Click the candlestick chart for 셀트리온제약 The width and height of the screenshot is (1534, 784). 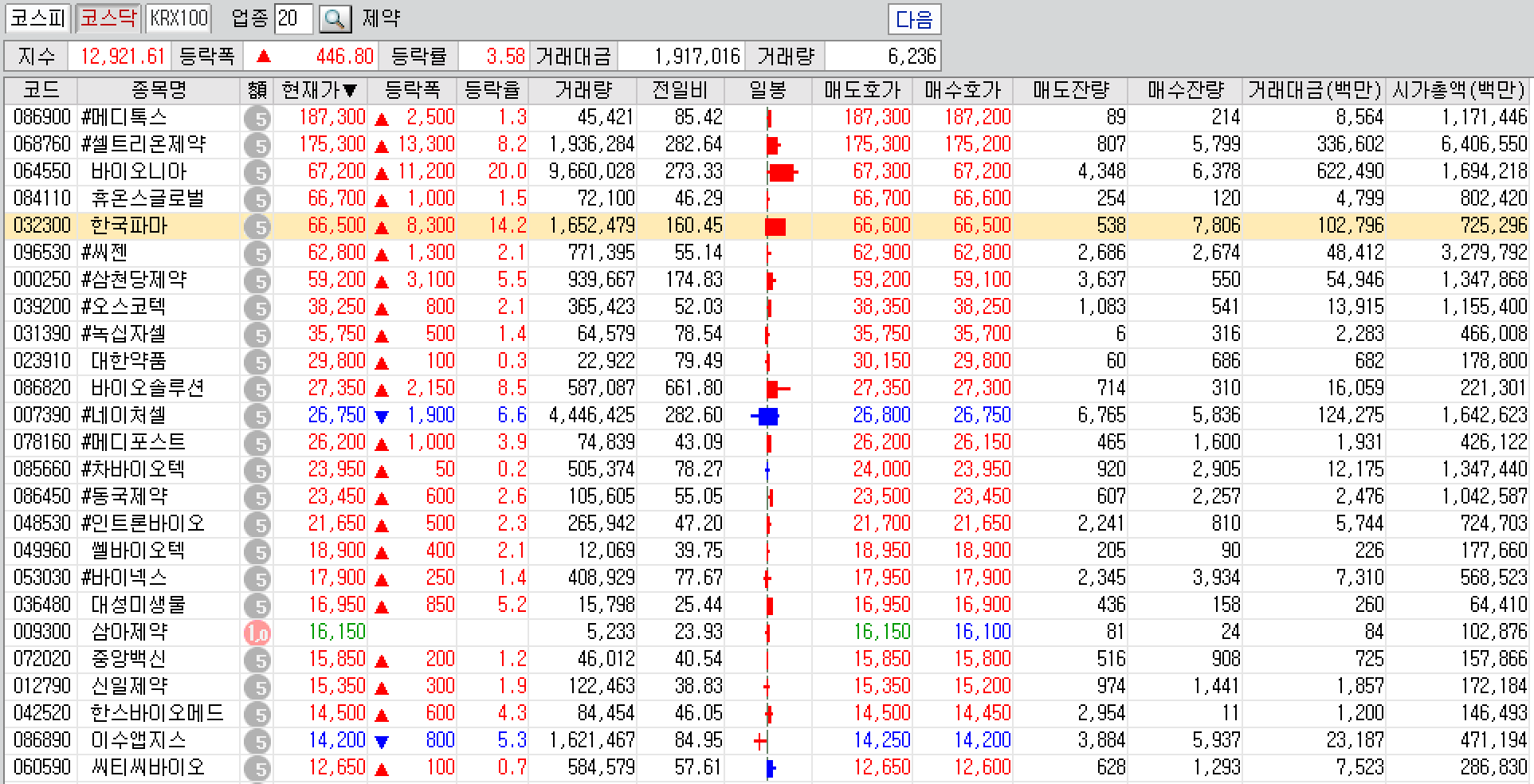pos(773,145)
